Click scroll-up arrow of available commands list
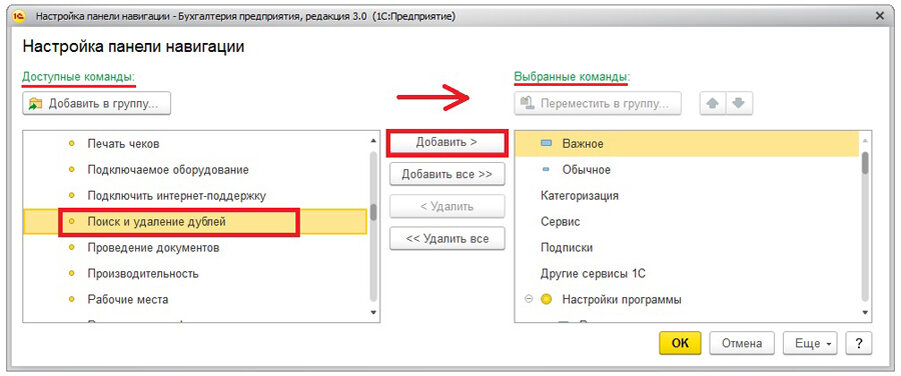Image resolution: width=901 pixels, height=376 pixels. tap(374, 140)
